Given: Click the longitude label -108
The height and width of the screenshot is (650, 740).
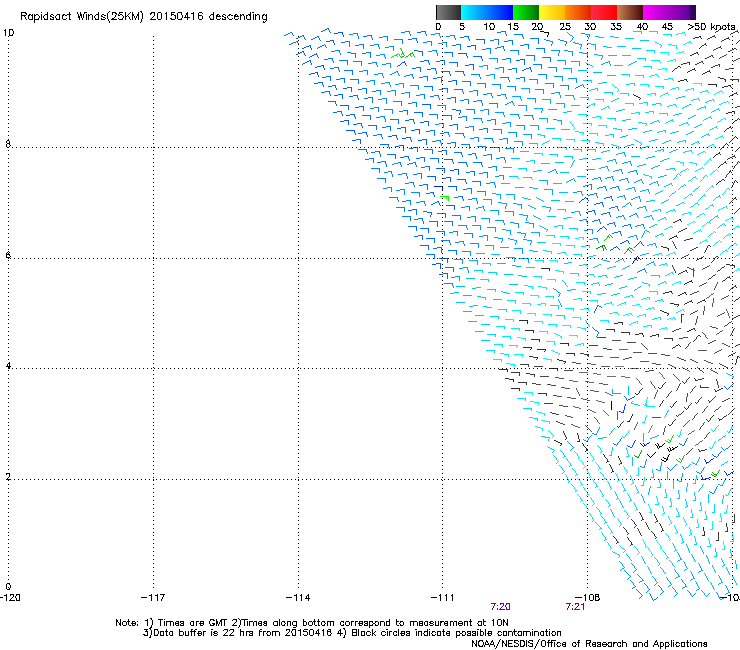Looking at the screenshot, I should coord(588,598).
